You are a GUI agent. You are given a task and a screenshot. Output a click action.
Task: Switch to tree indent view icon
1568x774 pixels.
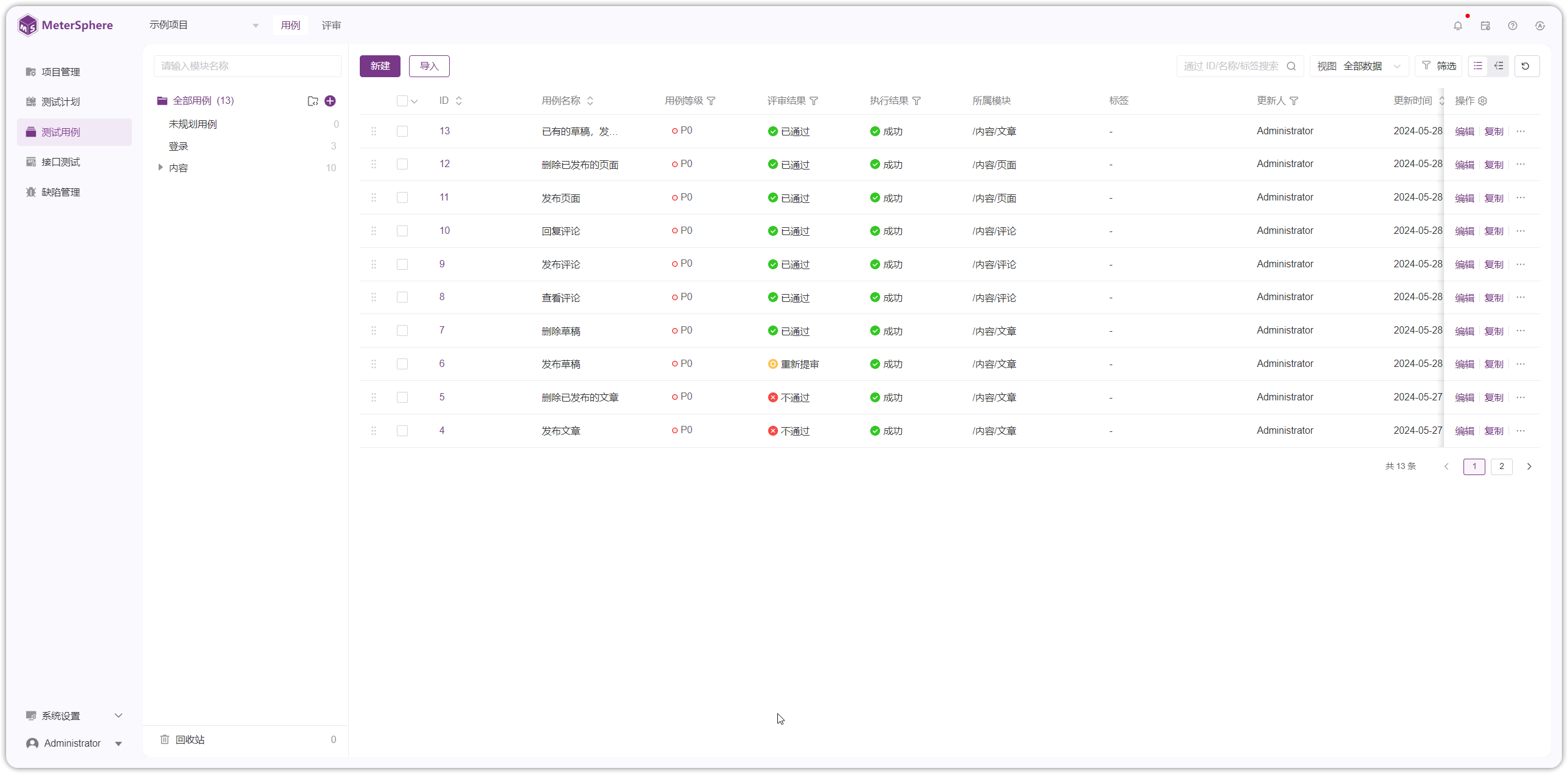tap(1499, 66)
